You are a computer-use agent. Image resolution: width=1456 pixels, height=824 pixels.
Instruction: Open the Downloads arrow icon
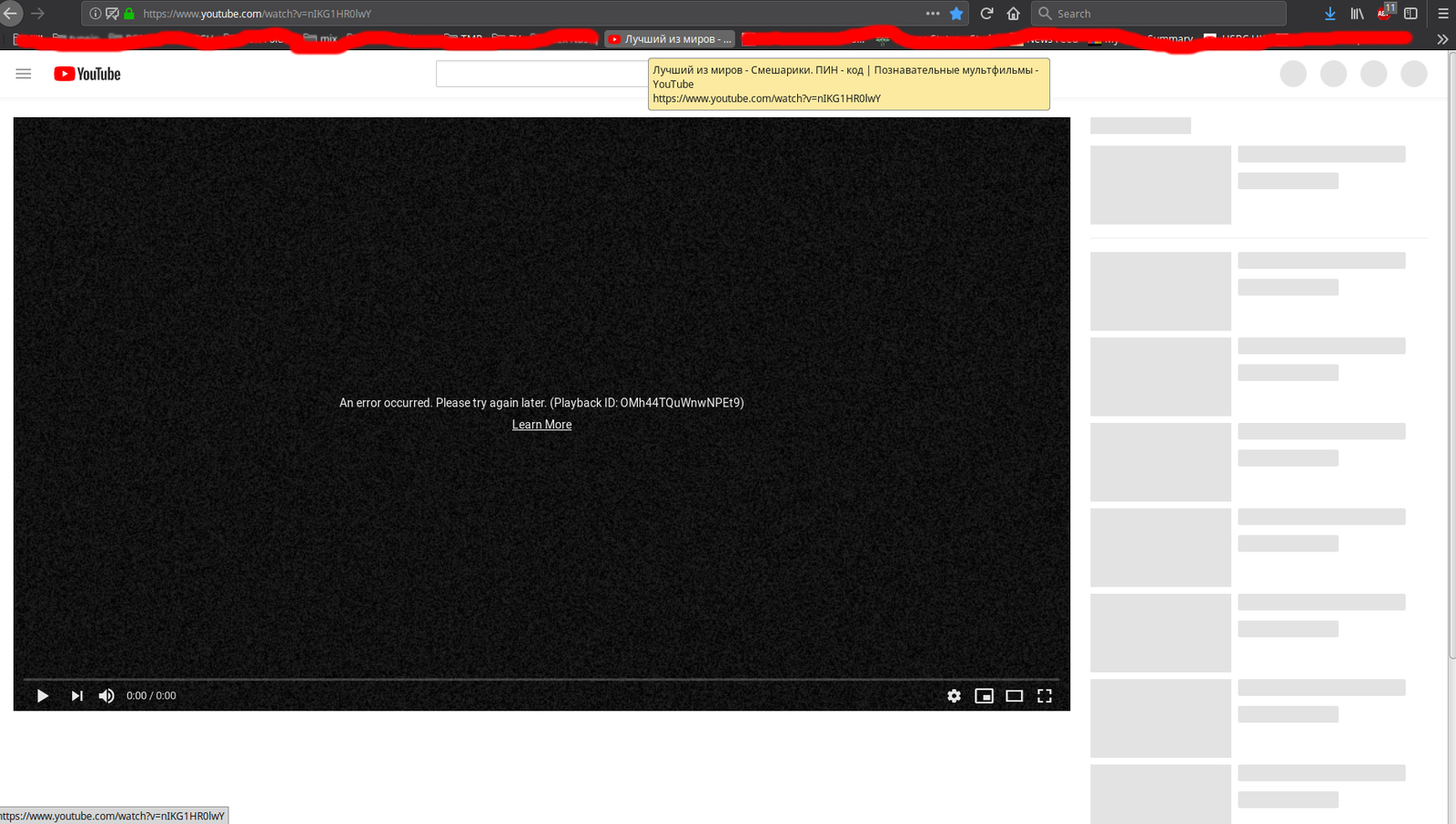1330,14
